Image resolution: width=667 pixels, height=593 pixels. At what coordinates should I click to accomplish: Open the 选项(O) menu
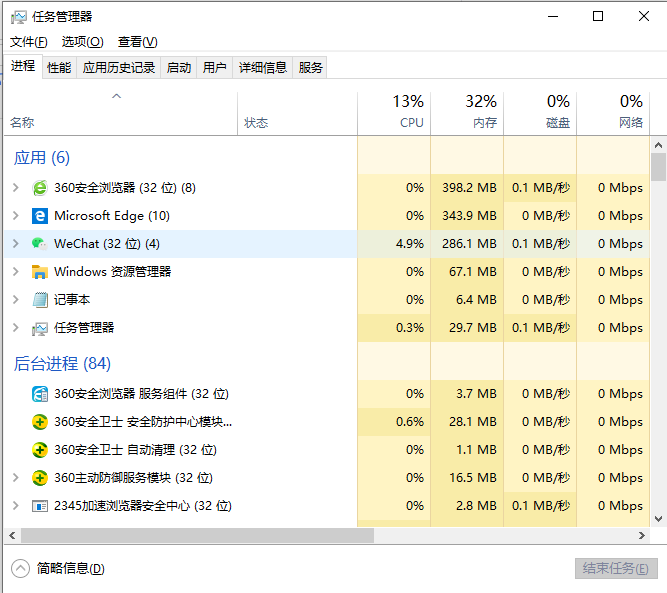pyautogui.click(x=83, y=42)
